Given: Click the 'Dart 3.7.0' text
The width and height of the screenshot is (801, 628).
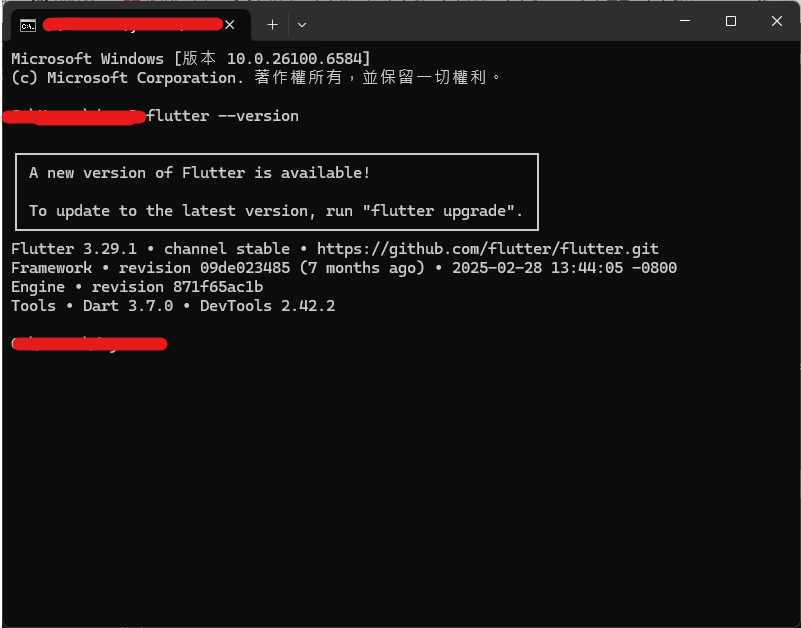Looking at the screenshot, I should (128, 306).
